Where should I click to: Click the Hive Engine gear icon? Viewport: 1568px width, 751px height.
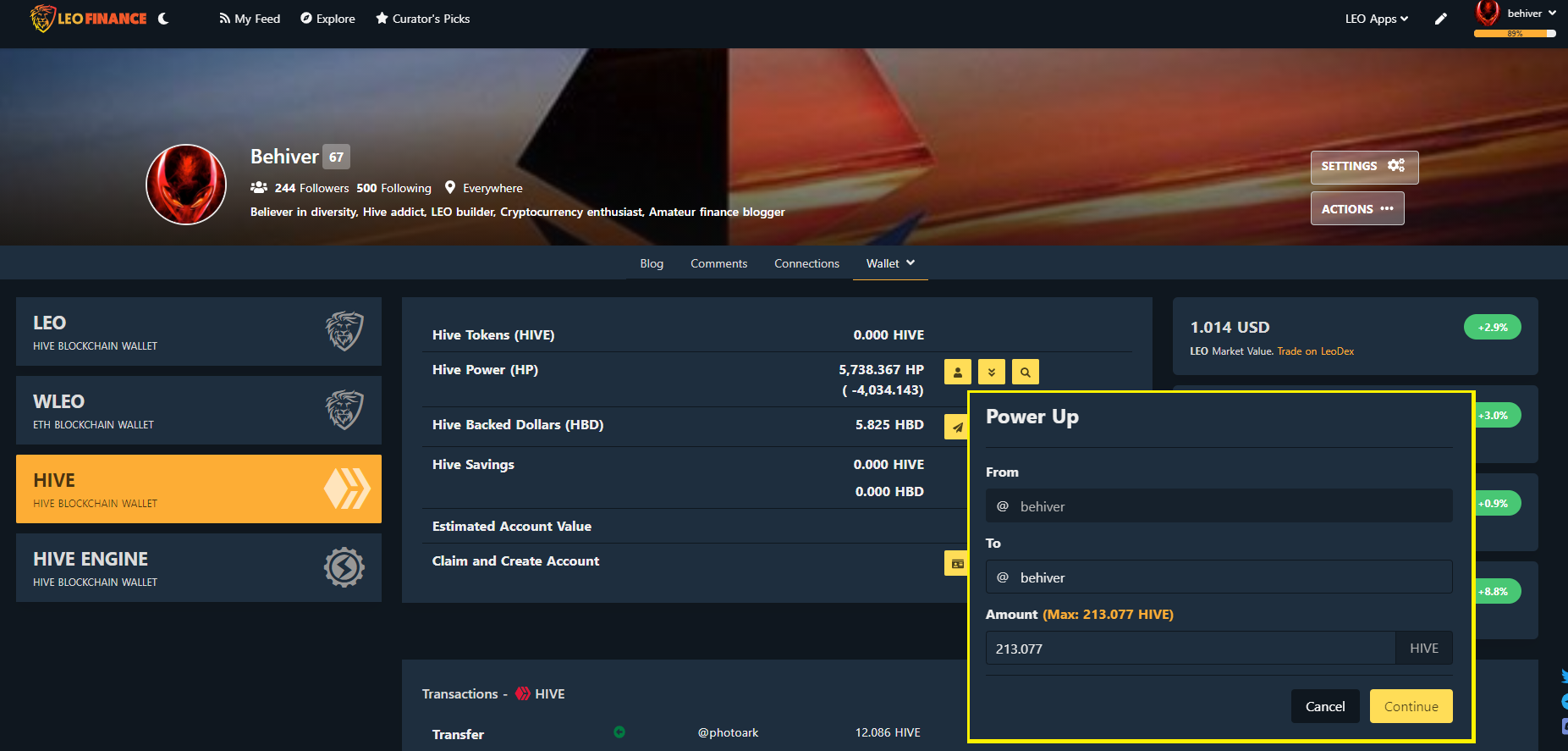point(344,567)
